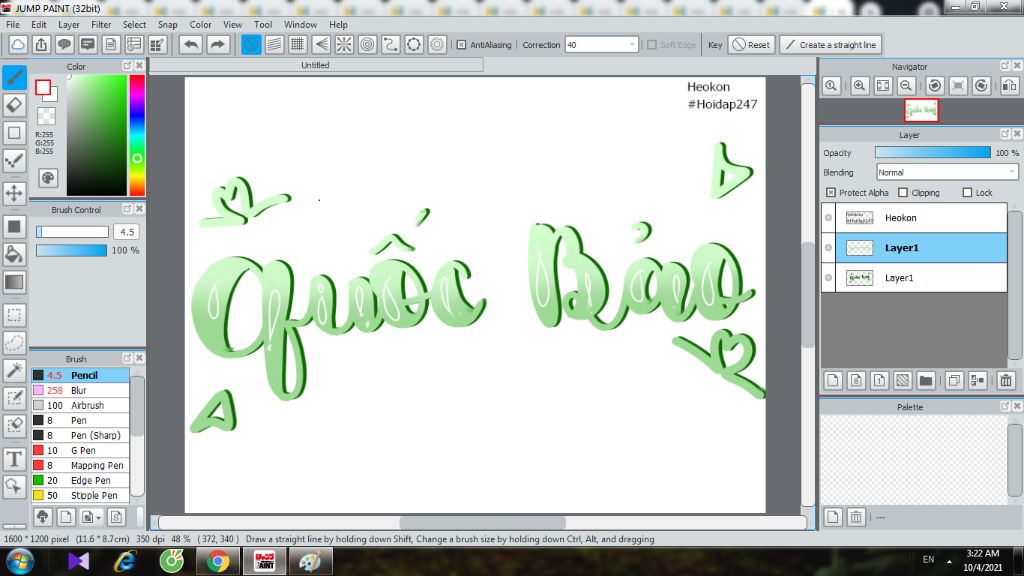Add a new layer folder
This screenshot has height=576, width=1024.
(925, 380)
